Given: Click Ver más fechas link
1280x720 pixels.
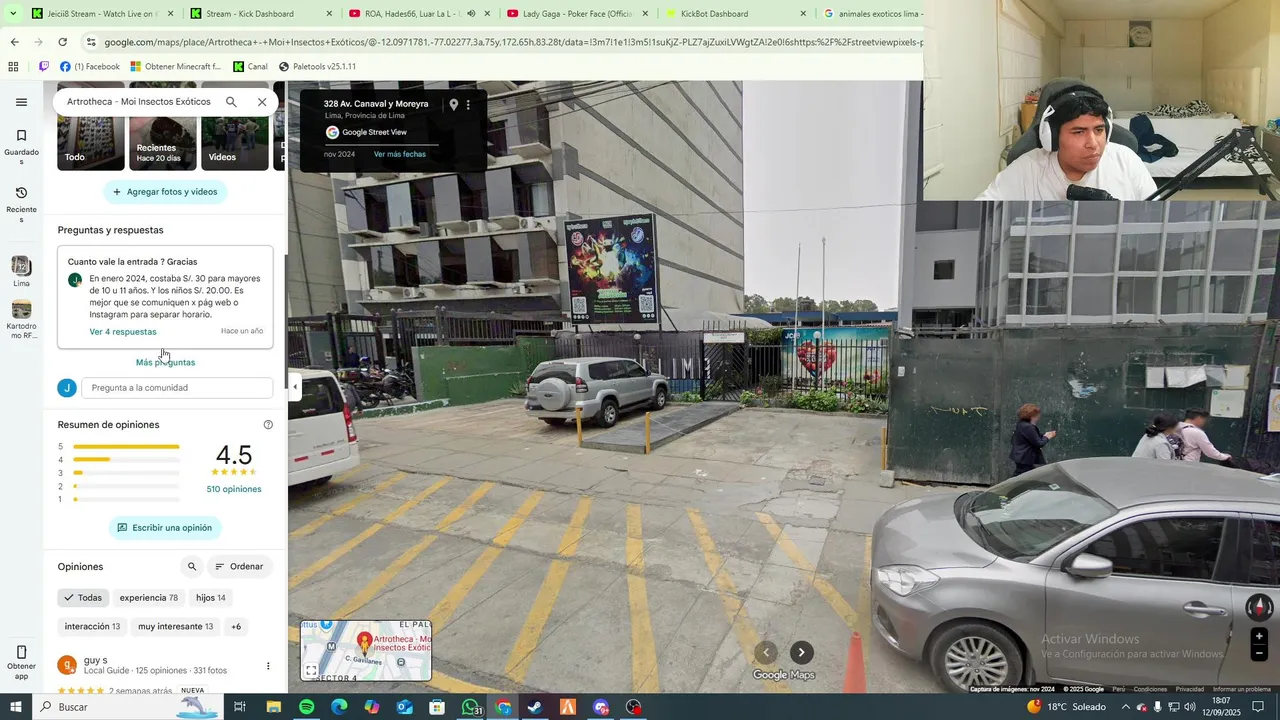Looking at the screenshot, I should [x=400, y=154].
